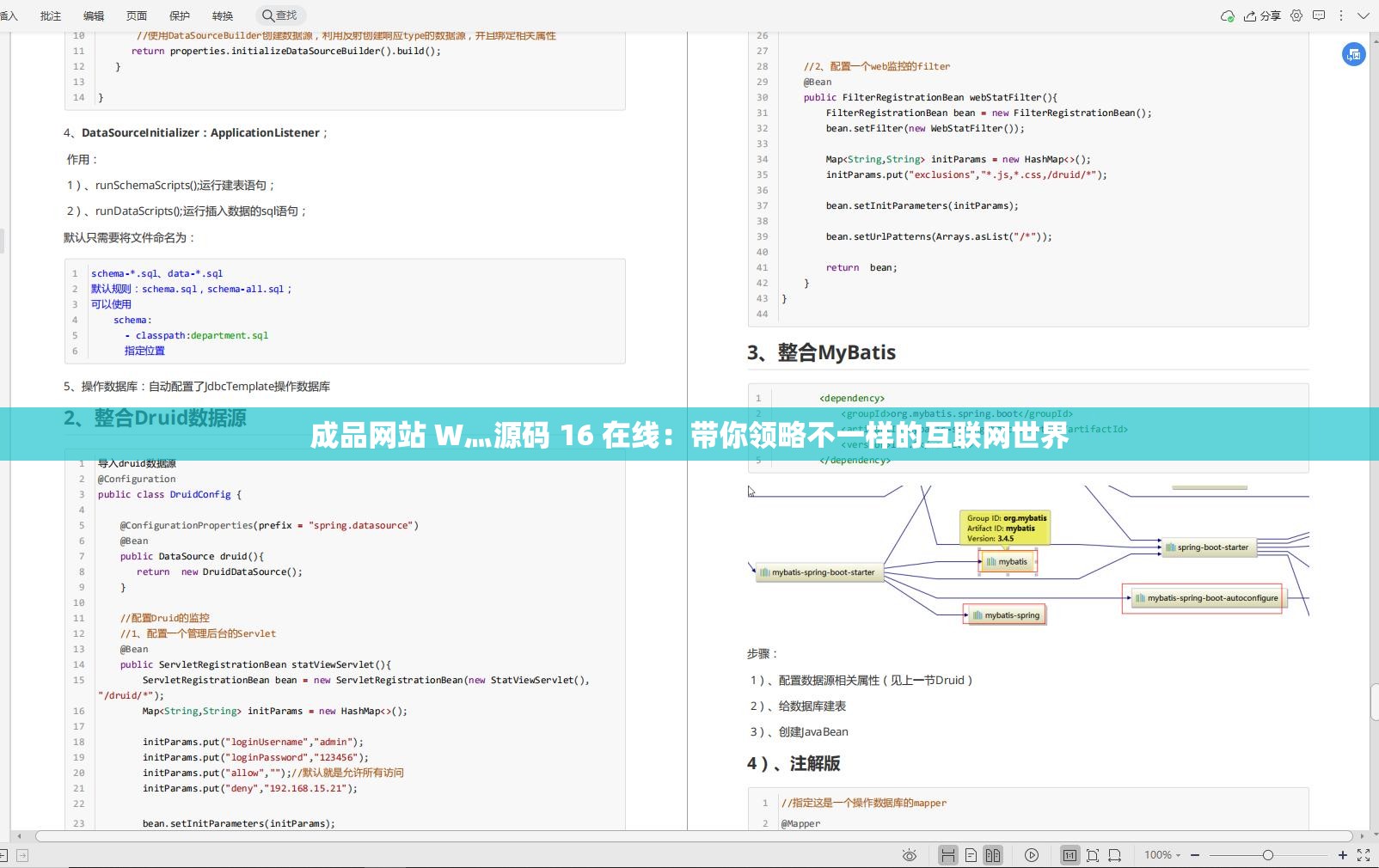Screen dimensions: 1379x868
Task: Select the actual size 1:1 view icon
Action: pyautogui.click(x=1070, y=855)
